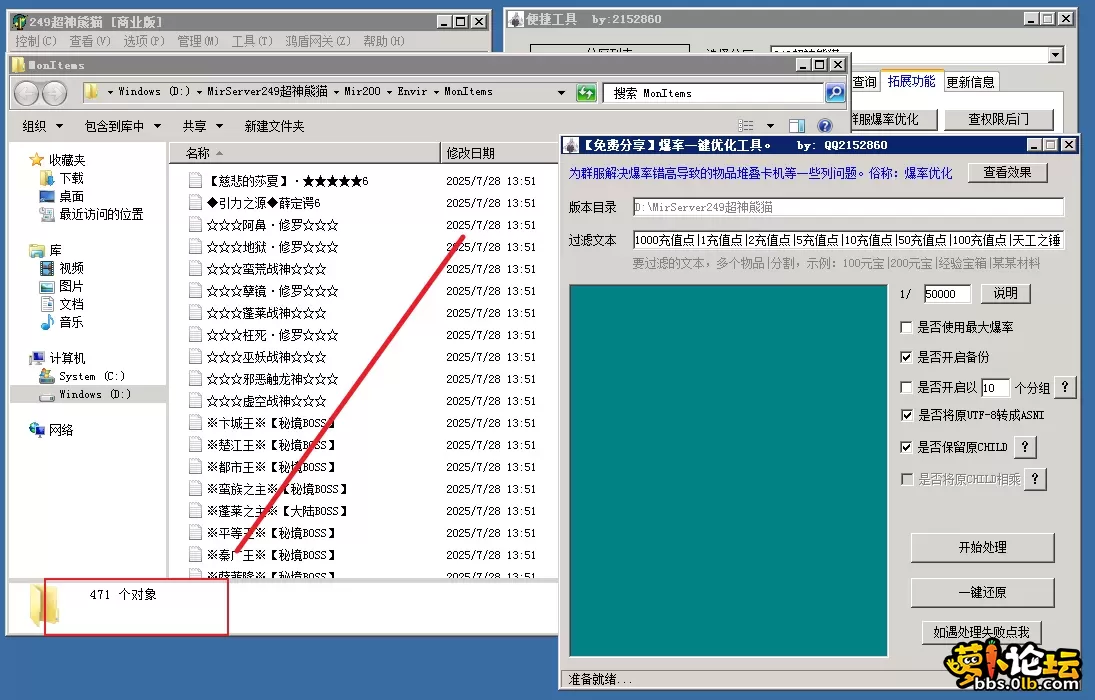Uncheck 是否开启备份 option
Image resolution: width=1095 pixels, height=700 pixels.
point(906,357)
